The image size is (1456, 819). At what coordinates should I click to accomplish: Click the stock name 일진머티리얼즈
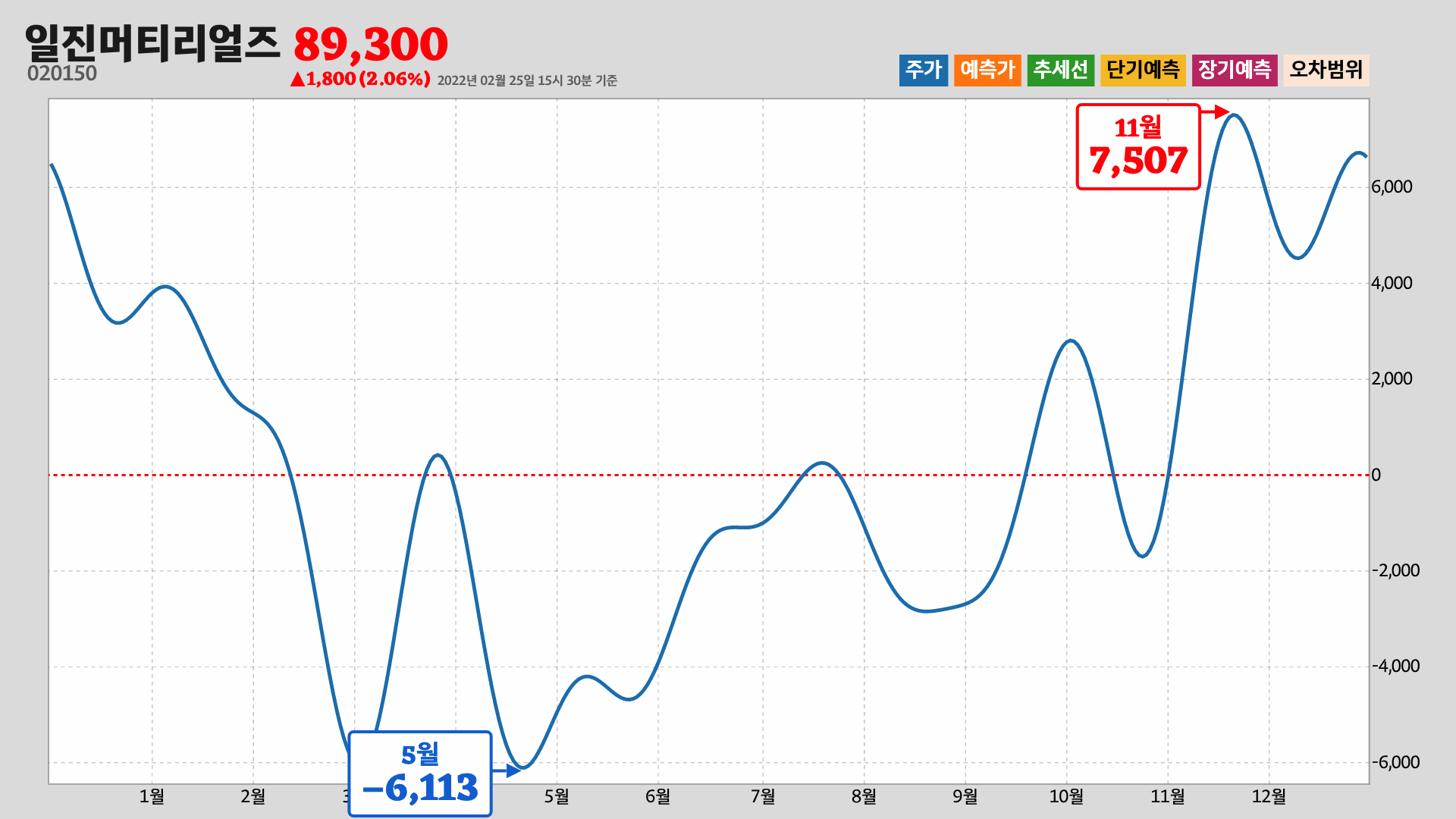pyautogui.click(x=152, y=42)
